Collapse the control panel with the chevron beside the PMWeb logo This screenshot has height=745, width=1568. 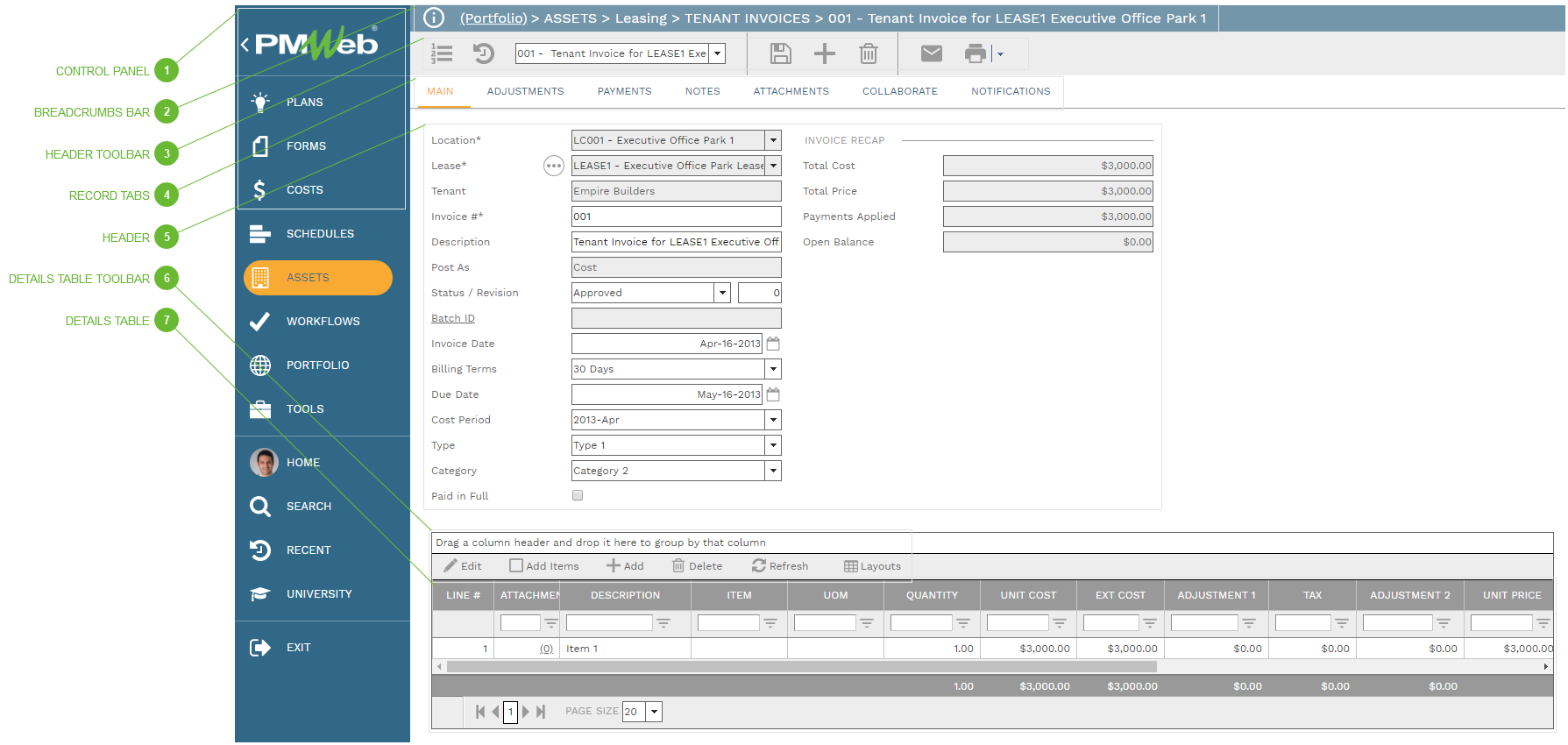tap(245, 45)
